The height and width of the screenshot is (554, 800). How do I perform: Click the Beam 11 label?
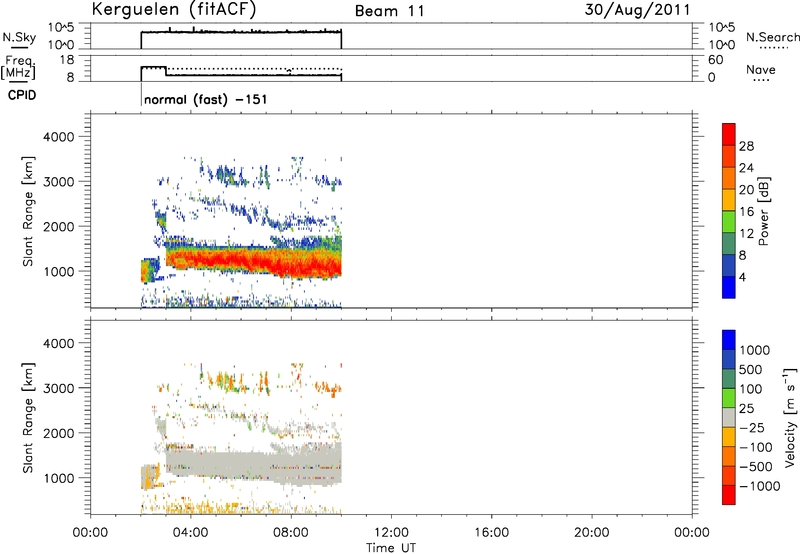pos(390,11)
